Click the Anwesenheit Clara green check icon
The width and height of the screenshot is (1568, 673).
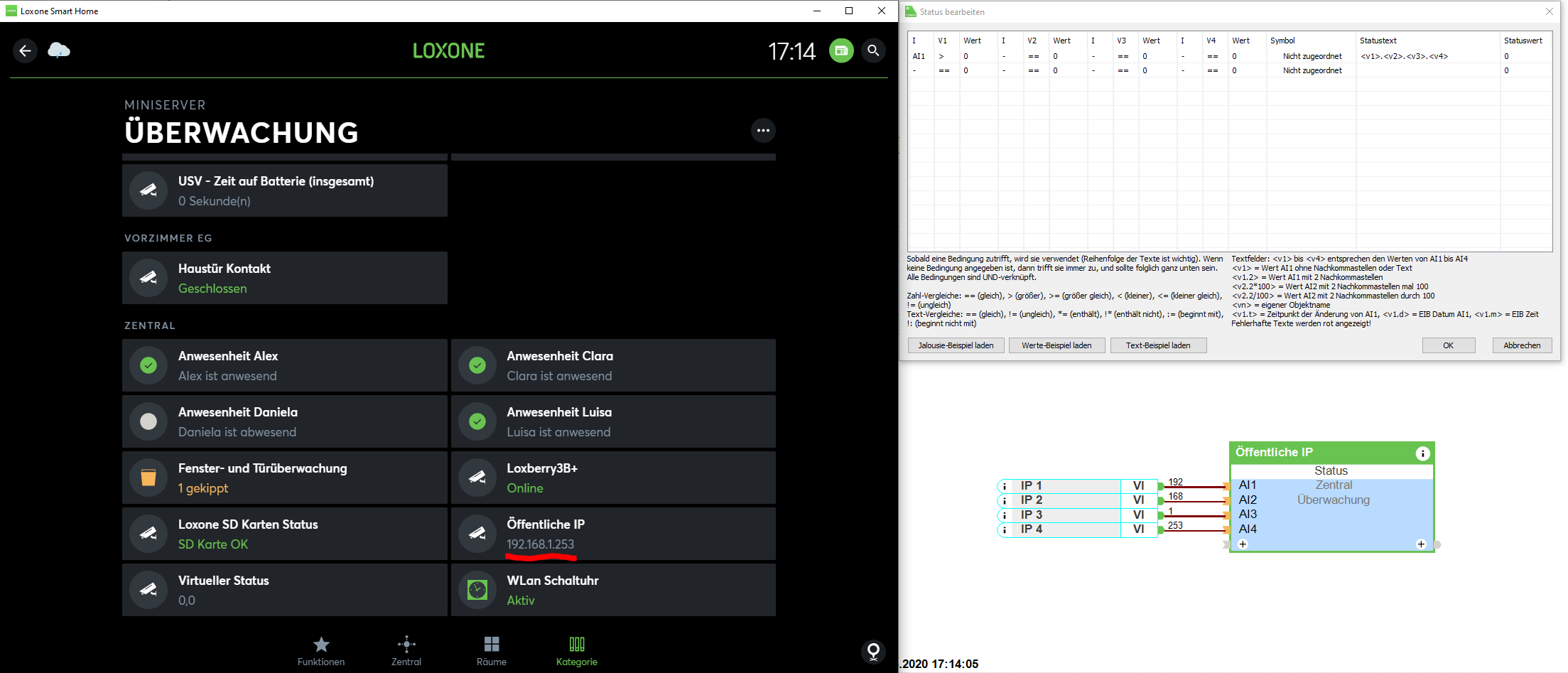[x=477, y=365]
